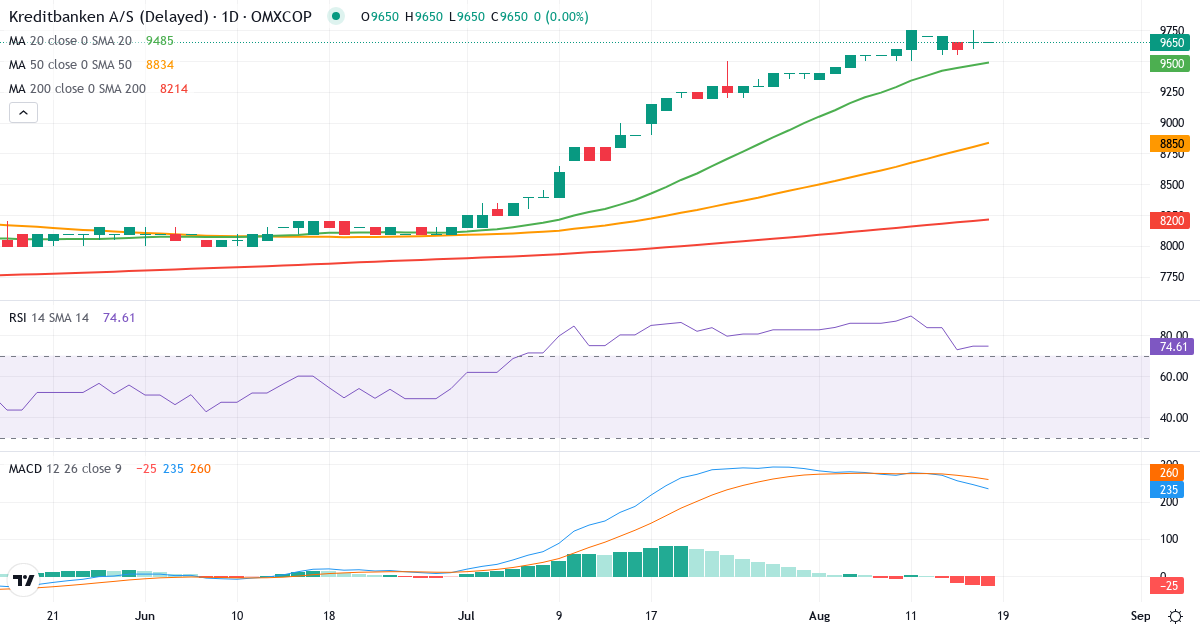Click the SMA 50 value 8834
1200x630 pixels.
click(x=160, y=65)
